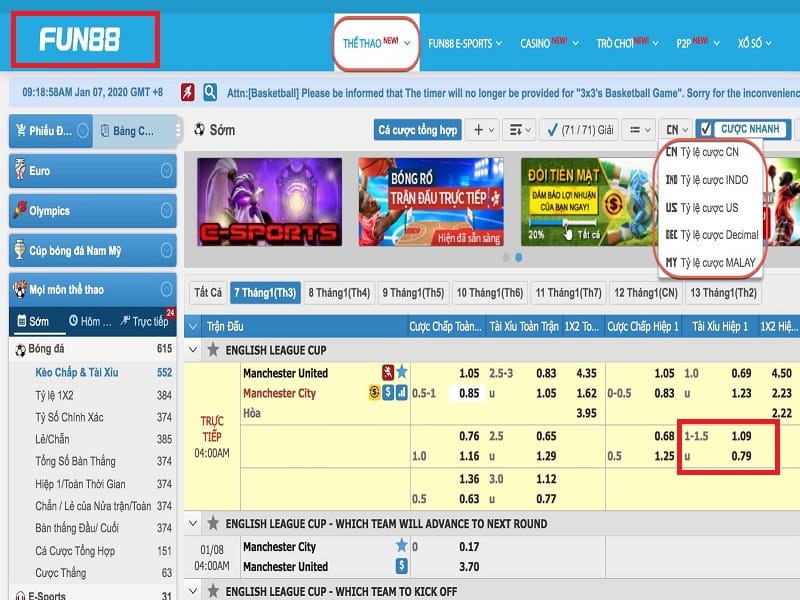Click the red running-man icon in the announcement bar
800x600 pixels.
[188, 92]
